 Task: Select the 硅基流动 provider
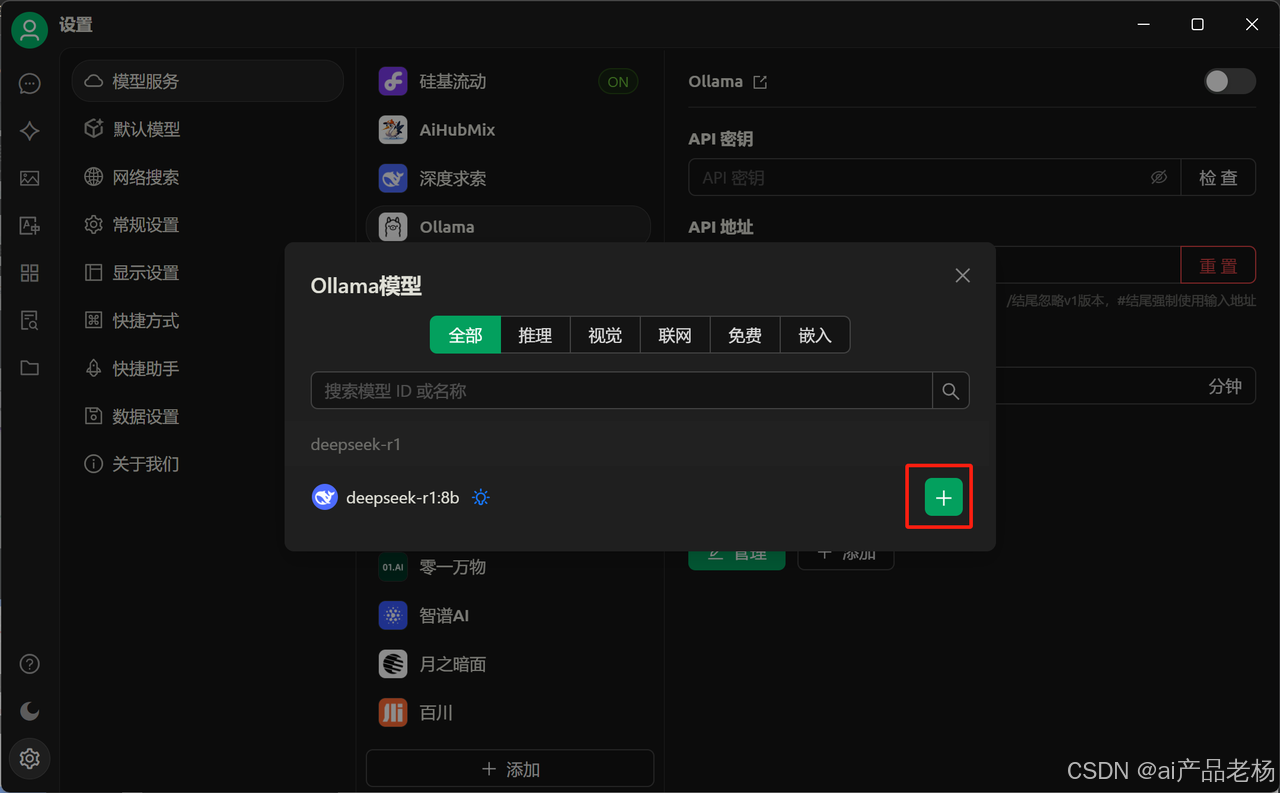(508, 82)
